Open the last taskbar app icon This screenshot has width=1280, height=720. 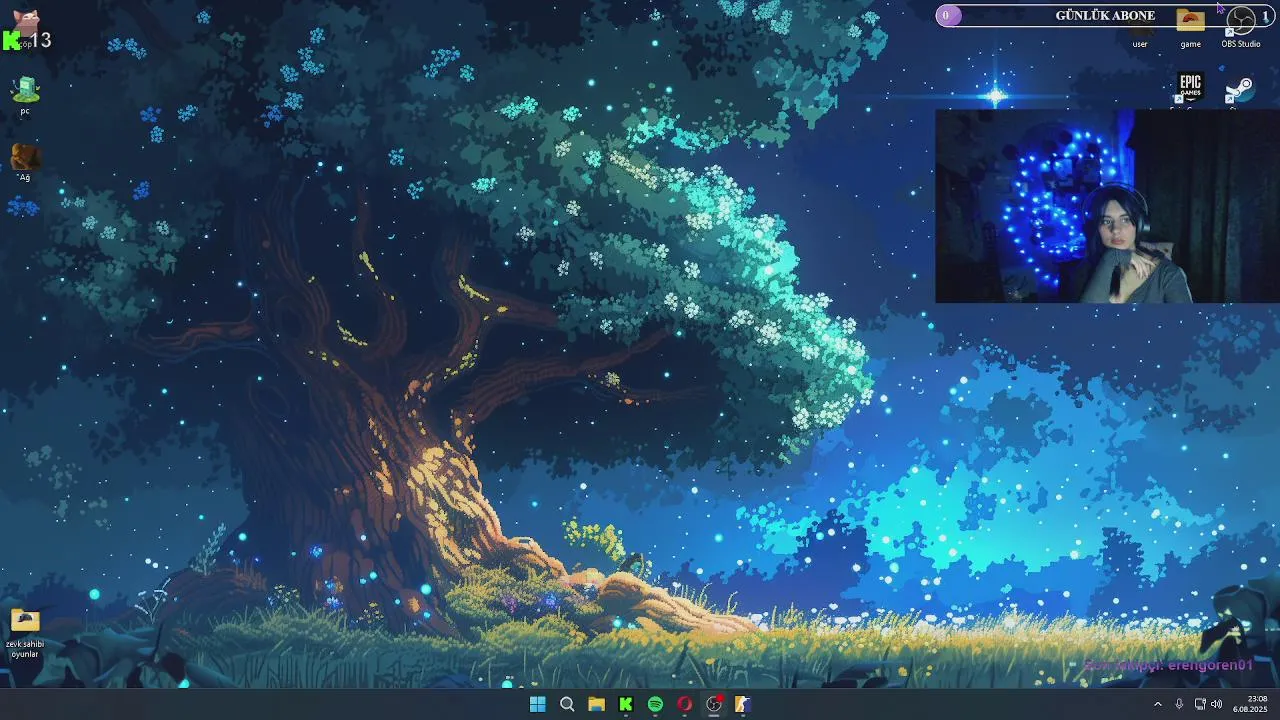click(743, 704)
